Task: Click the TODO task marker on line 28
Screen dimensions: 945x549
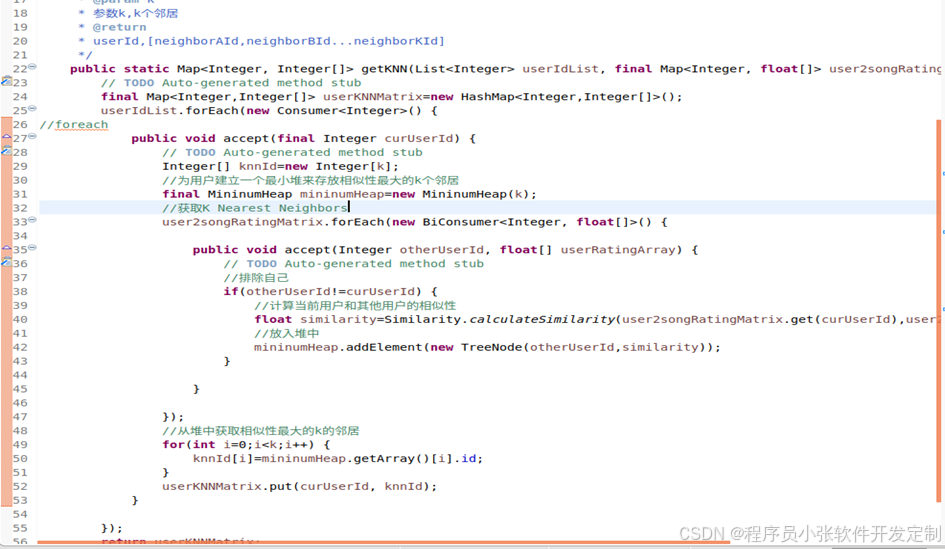Action: [6, 151]
